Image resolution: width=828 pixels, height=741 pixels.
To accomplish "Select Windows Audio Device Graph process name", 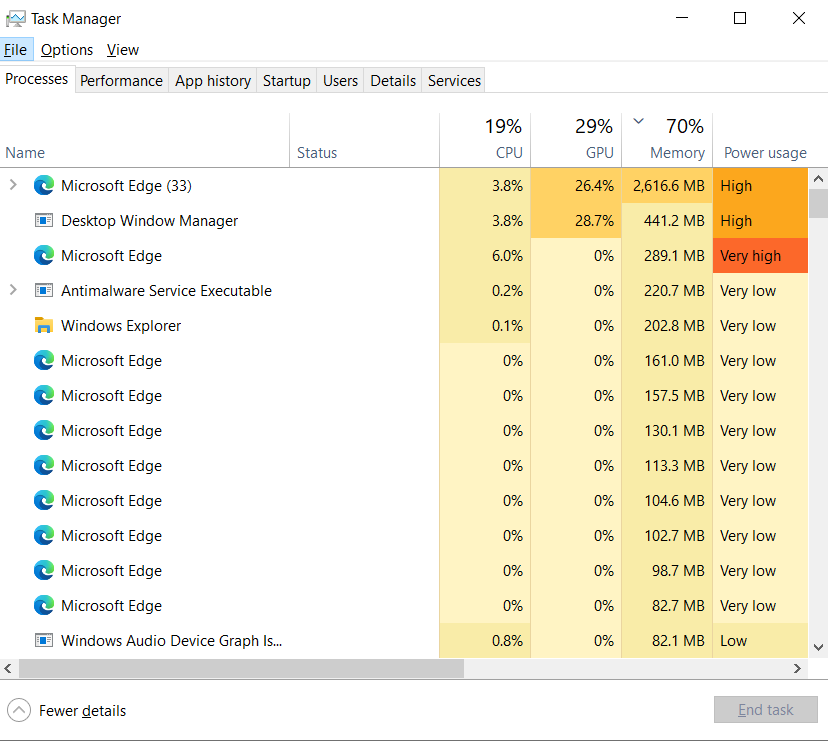I will (x=172, y=641).
